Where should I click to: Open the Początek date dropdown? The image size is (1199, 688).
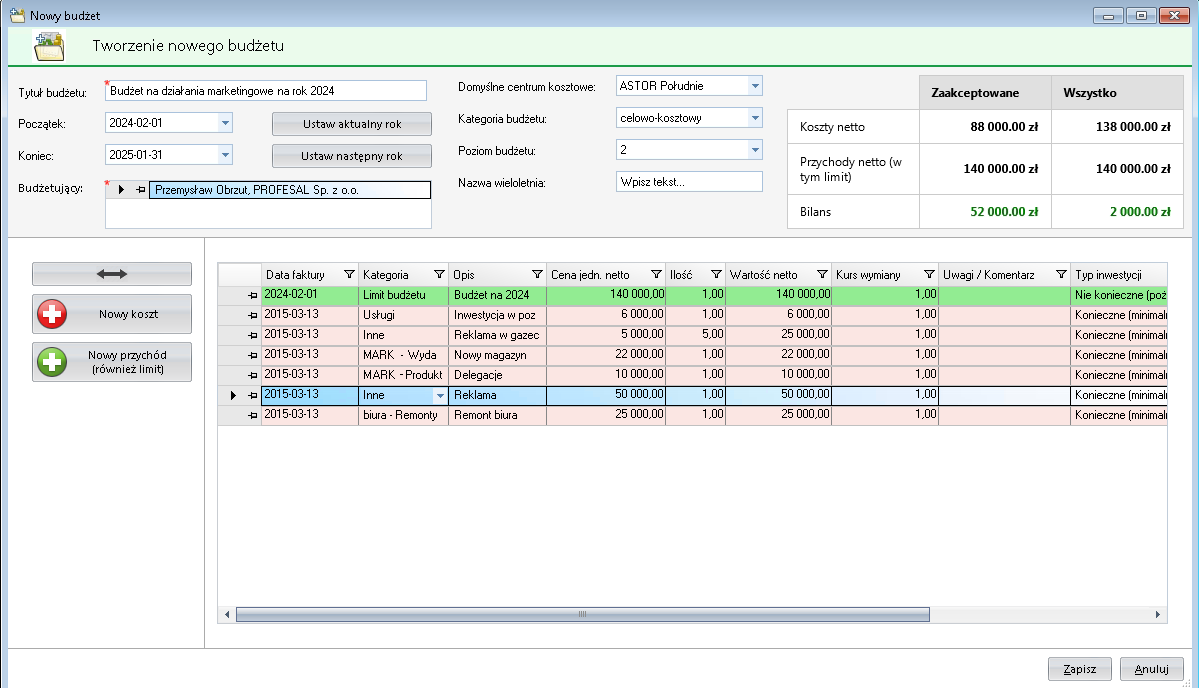click(225, 122)
